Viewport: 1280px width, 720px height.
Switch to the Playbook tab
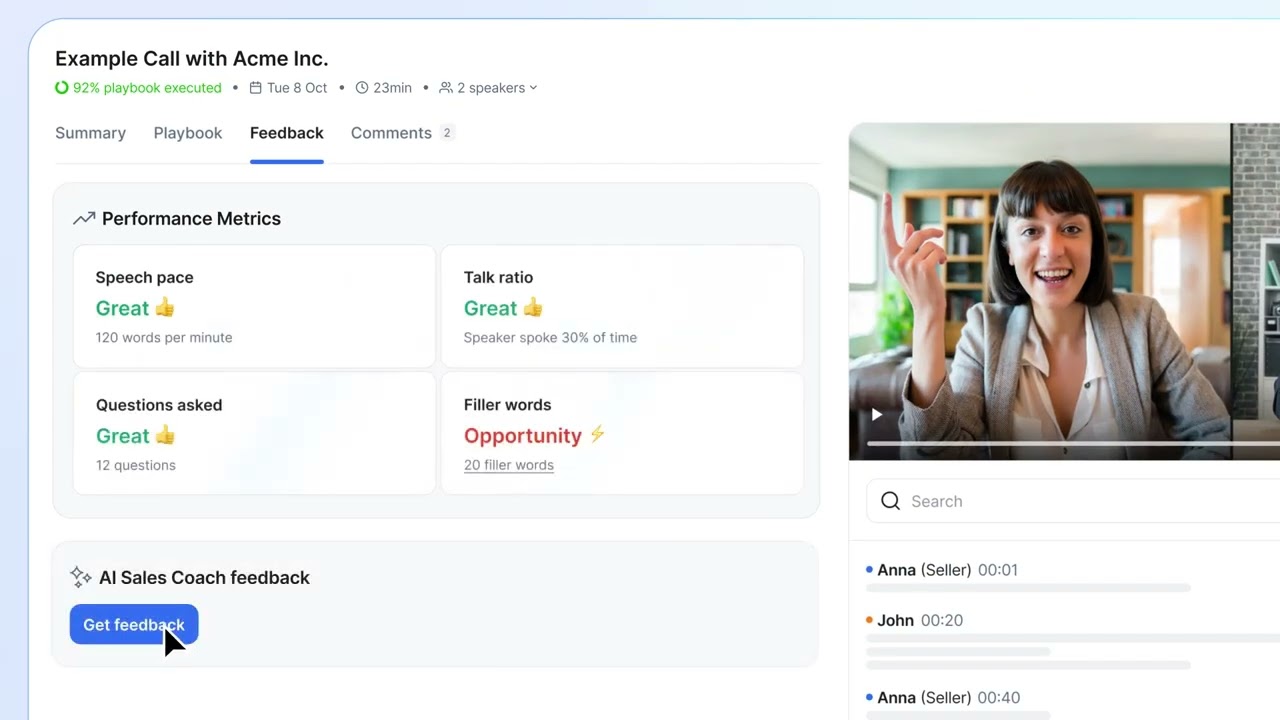tap(188, 133)
